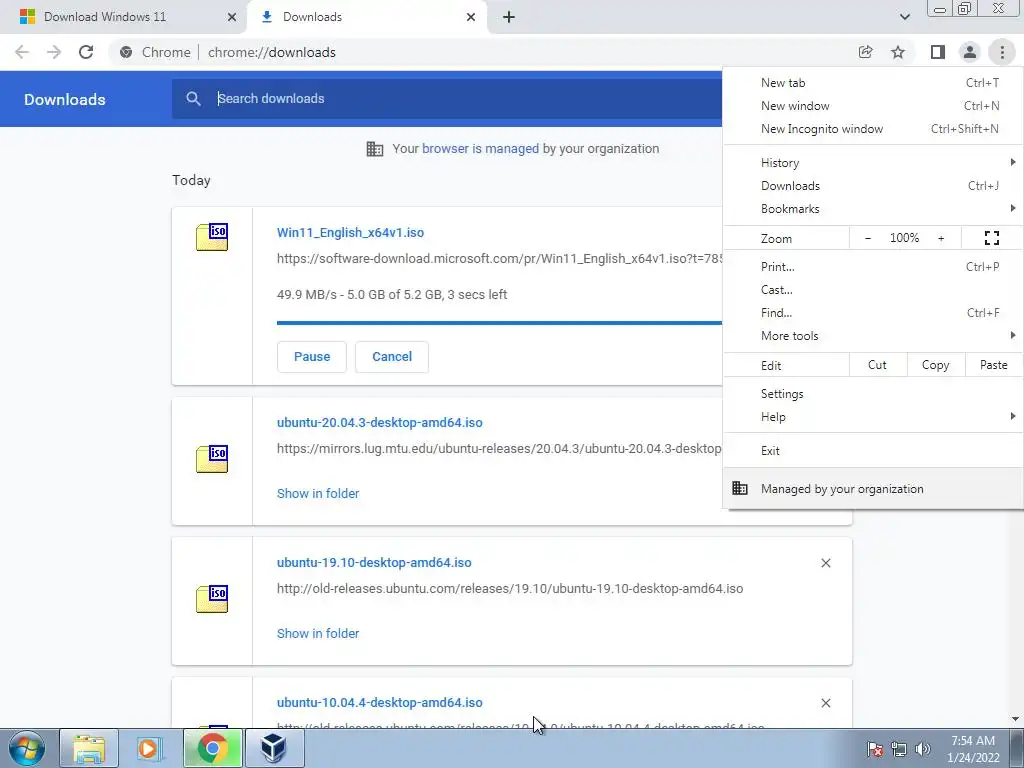Expand the History submenu
The height and width of the screenshot is (768, 1024).
click(x=873, y=163)
